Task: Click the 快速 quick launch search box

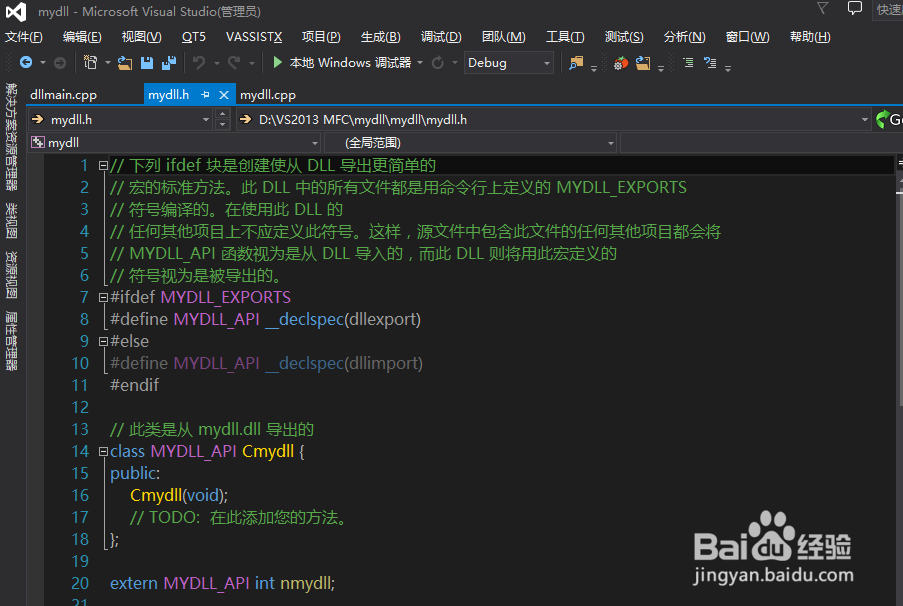Action: (x=888, y=9)
